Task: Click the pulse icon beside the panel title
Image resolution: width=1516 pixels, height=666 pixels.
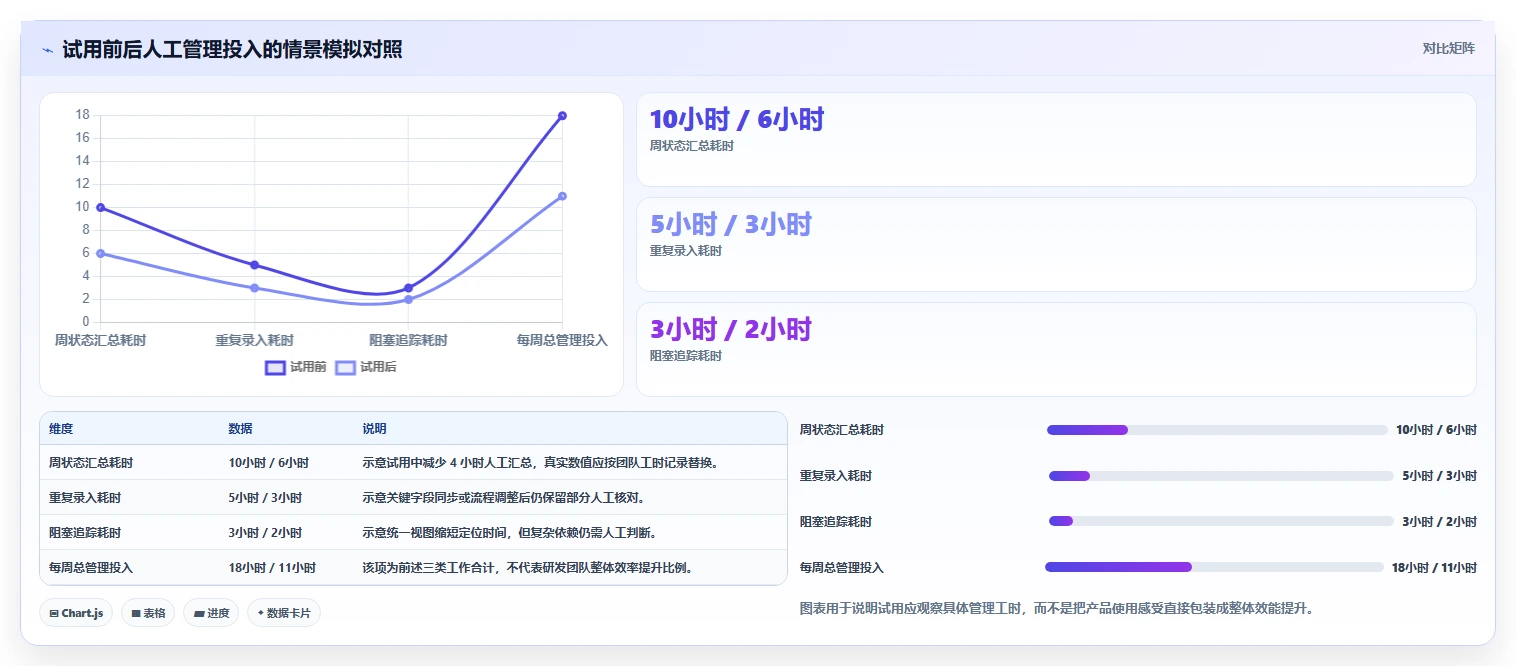Action: (47, 50)
